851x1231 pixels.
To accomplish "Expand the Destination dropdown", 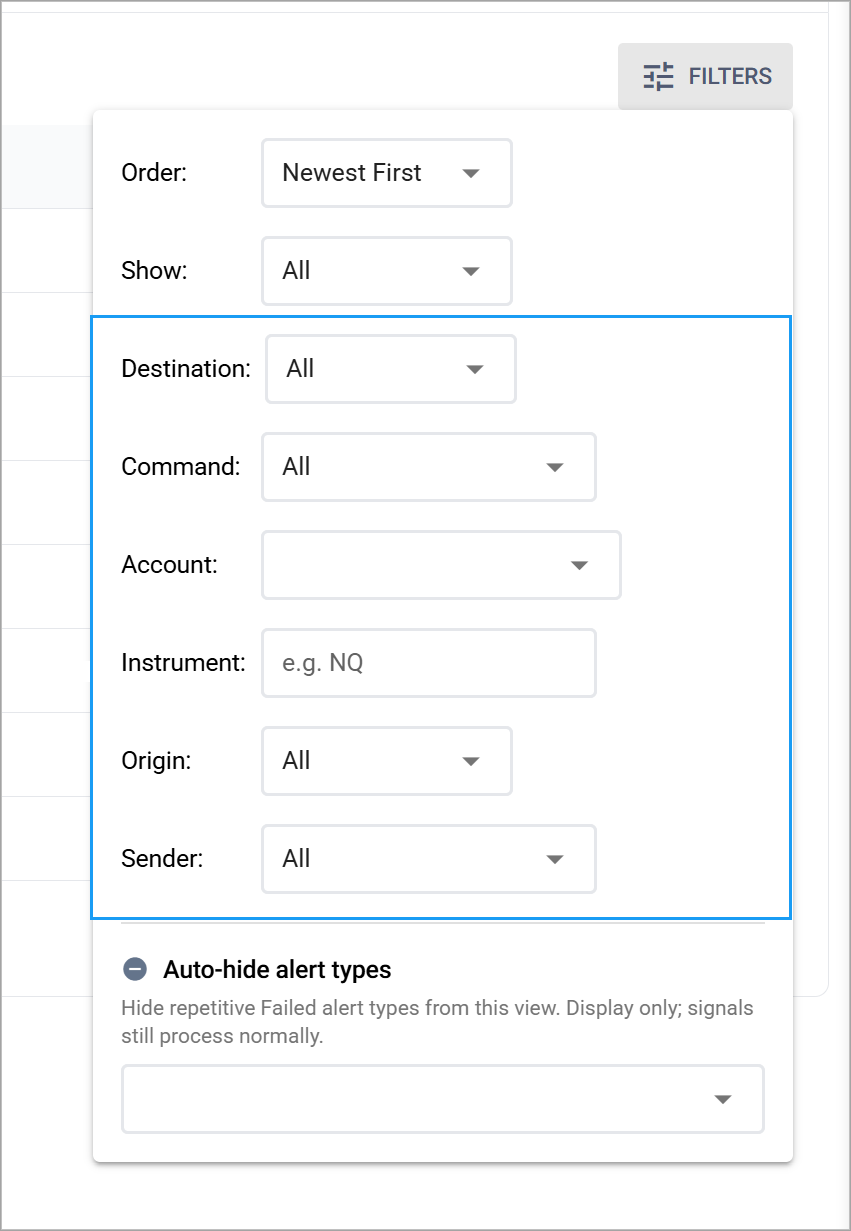I will pyautogui.click(x=391, y=369).
